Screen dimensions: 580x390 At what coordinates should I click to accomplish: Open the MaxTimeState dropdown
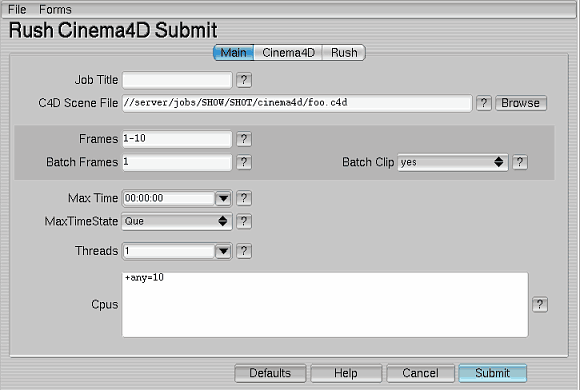(x=177, y=221)
